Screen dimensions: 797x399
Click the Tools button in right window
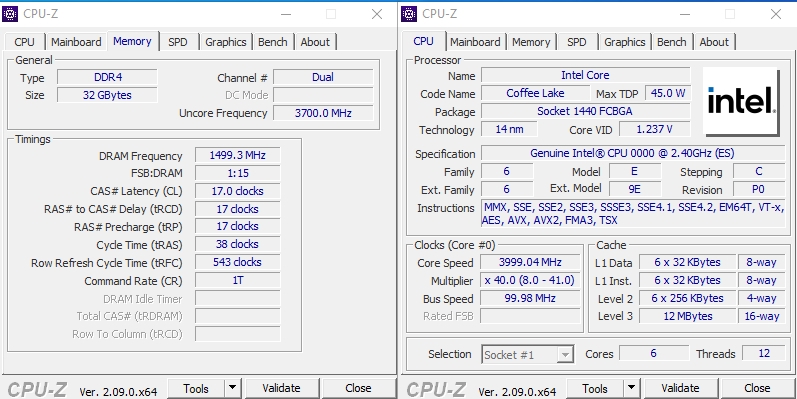click(x=595, y=389)
